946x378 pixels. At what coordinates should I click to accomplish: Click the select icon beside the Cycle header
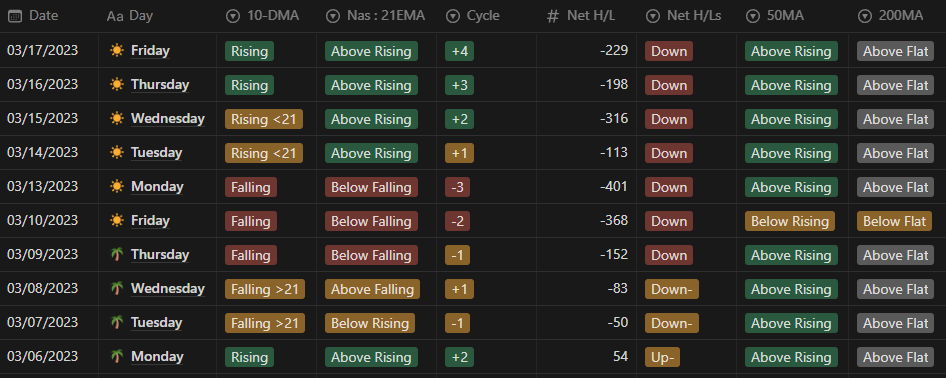pyautogui.click(x=452, y=16)
